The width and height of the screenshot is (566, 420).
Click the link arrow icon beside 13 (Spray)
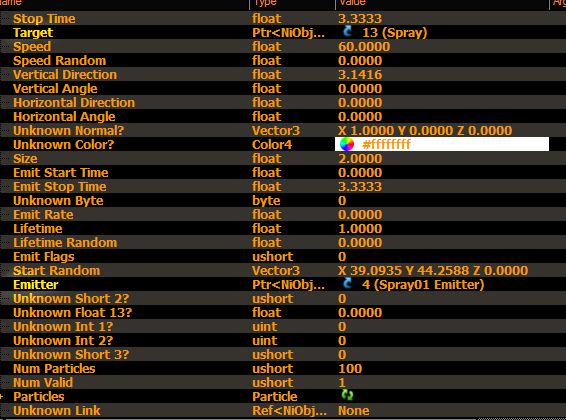(348, 32)
